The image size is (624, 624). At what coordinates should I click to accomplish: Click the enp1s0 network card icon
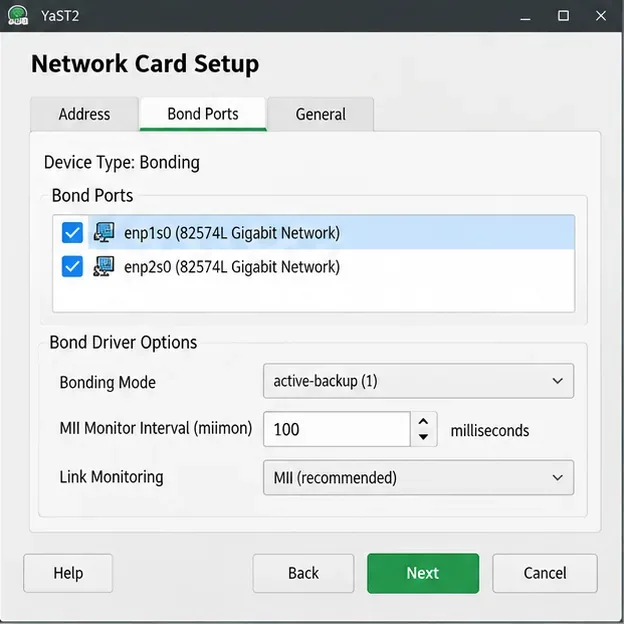(104, 232)
